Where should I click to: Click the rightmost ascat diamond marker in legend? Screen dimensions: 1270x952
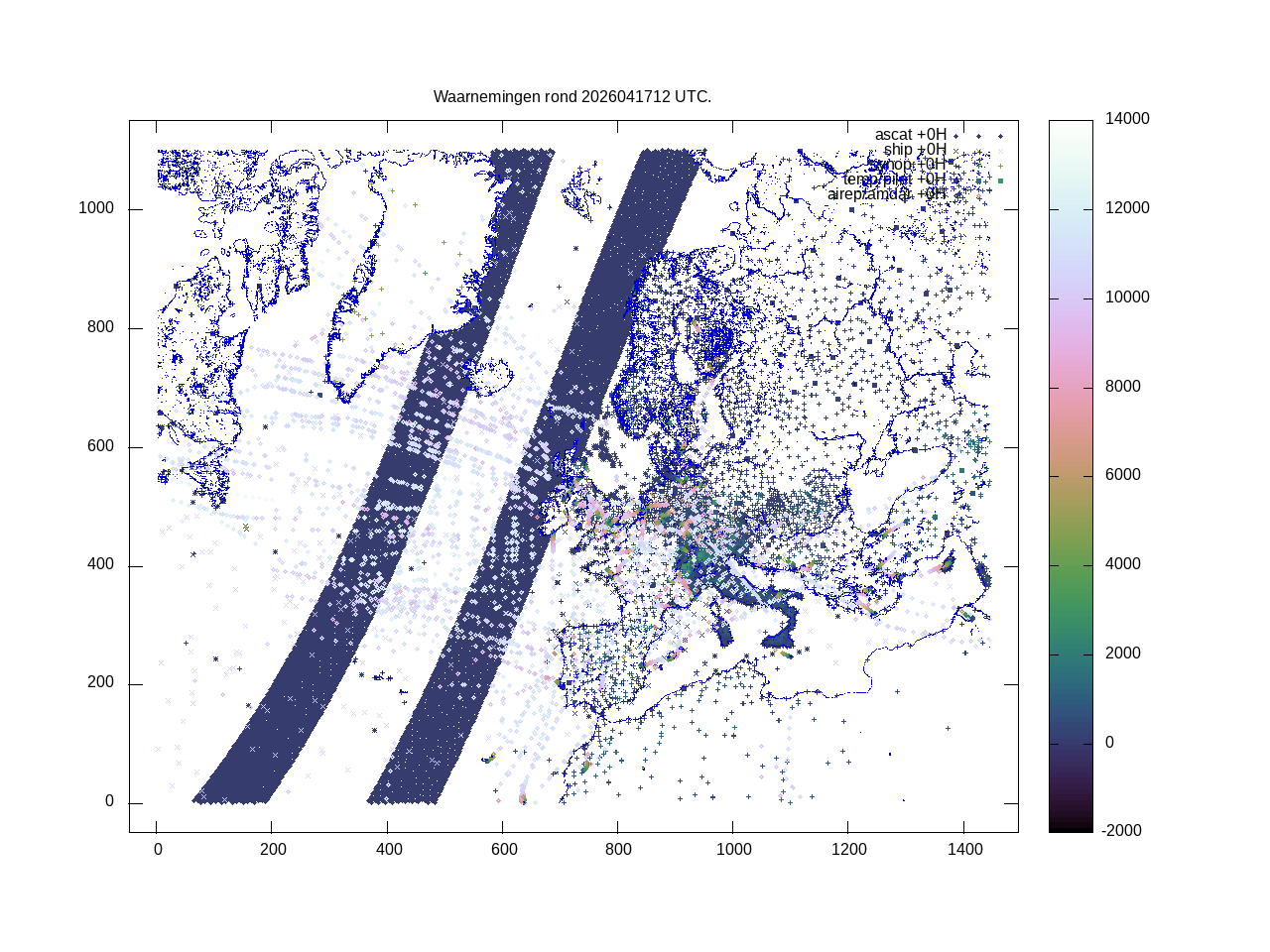1000,136
